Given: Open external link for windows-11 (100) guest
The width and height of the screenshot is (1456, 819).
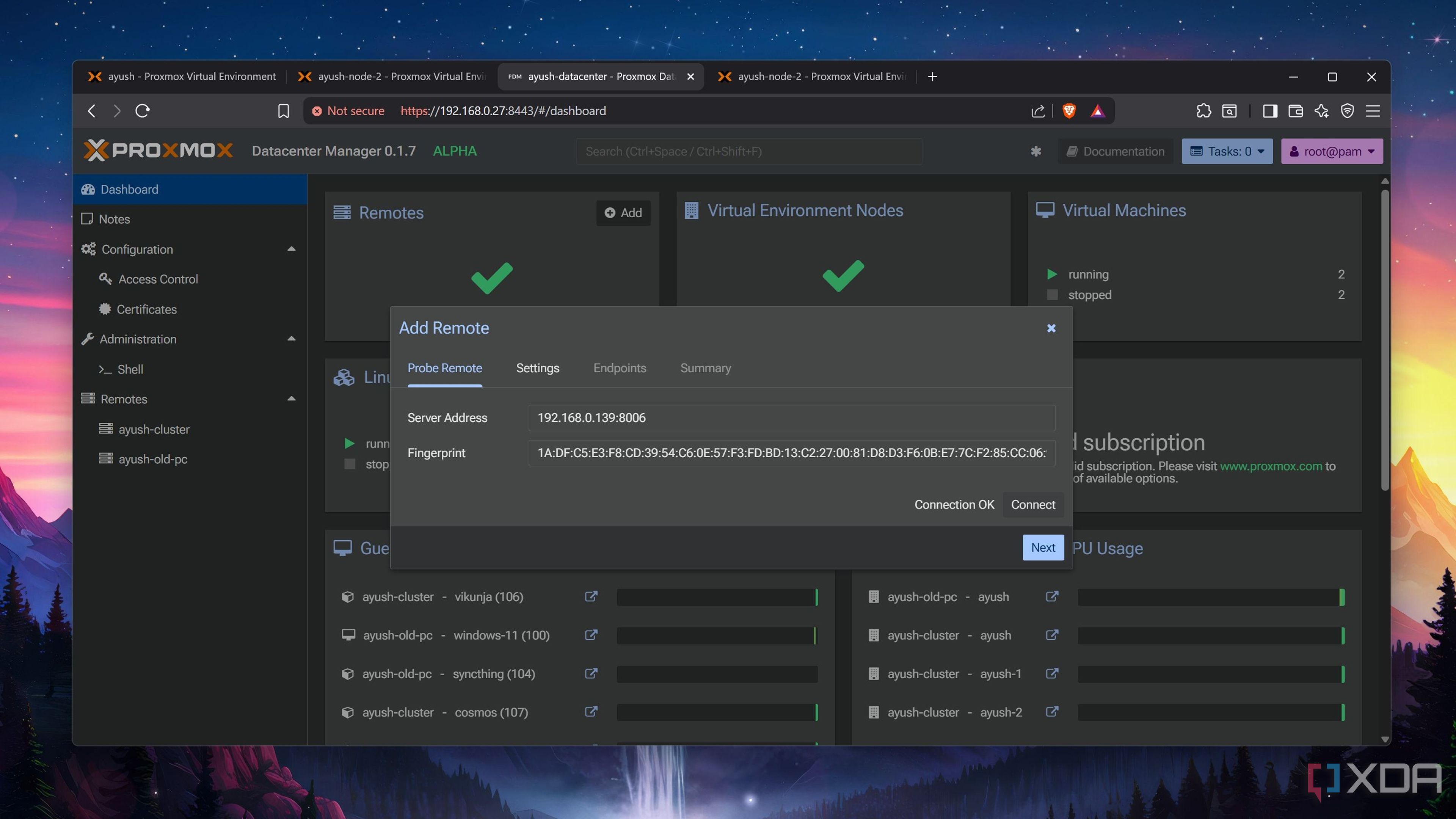Looking at the screenshot, I should pyautogui.click(x=591, y=635).
